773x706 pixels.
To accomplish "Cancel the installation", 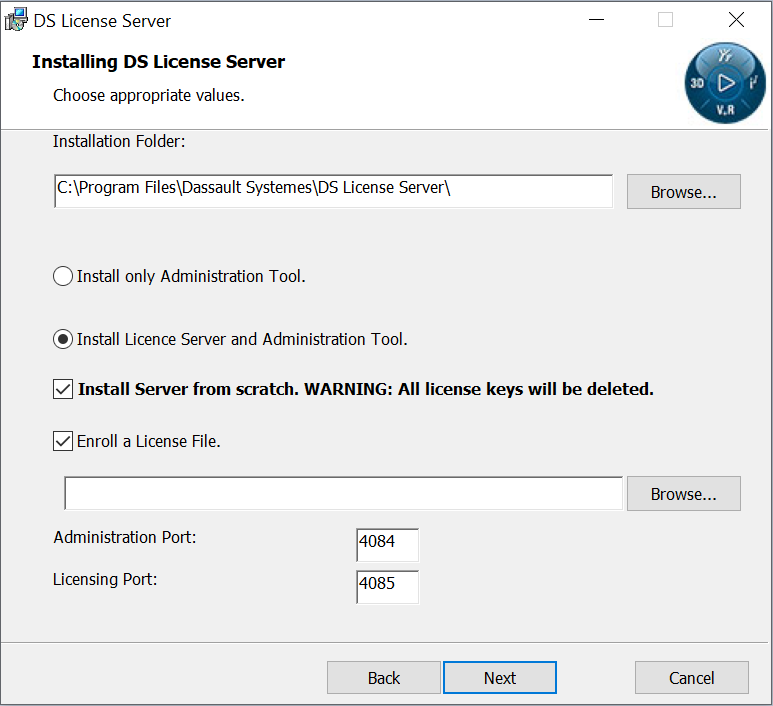I will pyautogui.click(x=692, y=678).
